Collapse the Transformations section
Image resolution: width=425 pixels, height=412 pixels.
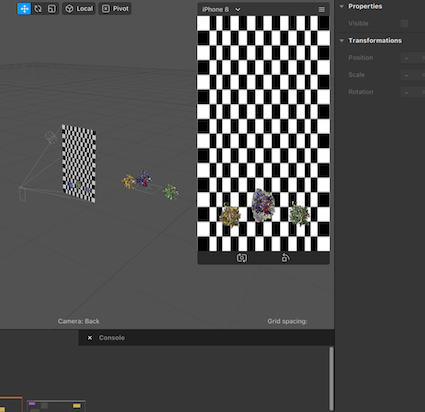(x=342, y=41)
